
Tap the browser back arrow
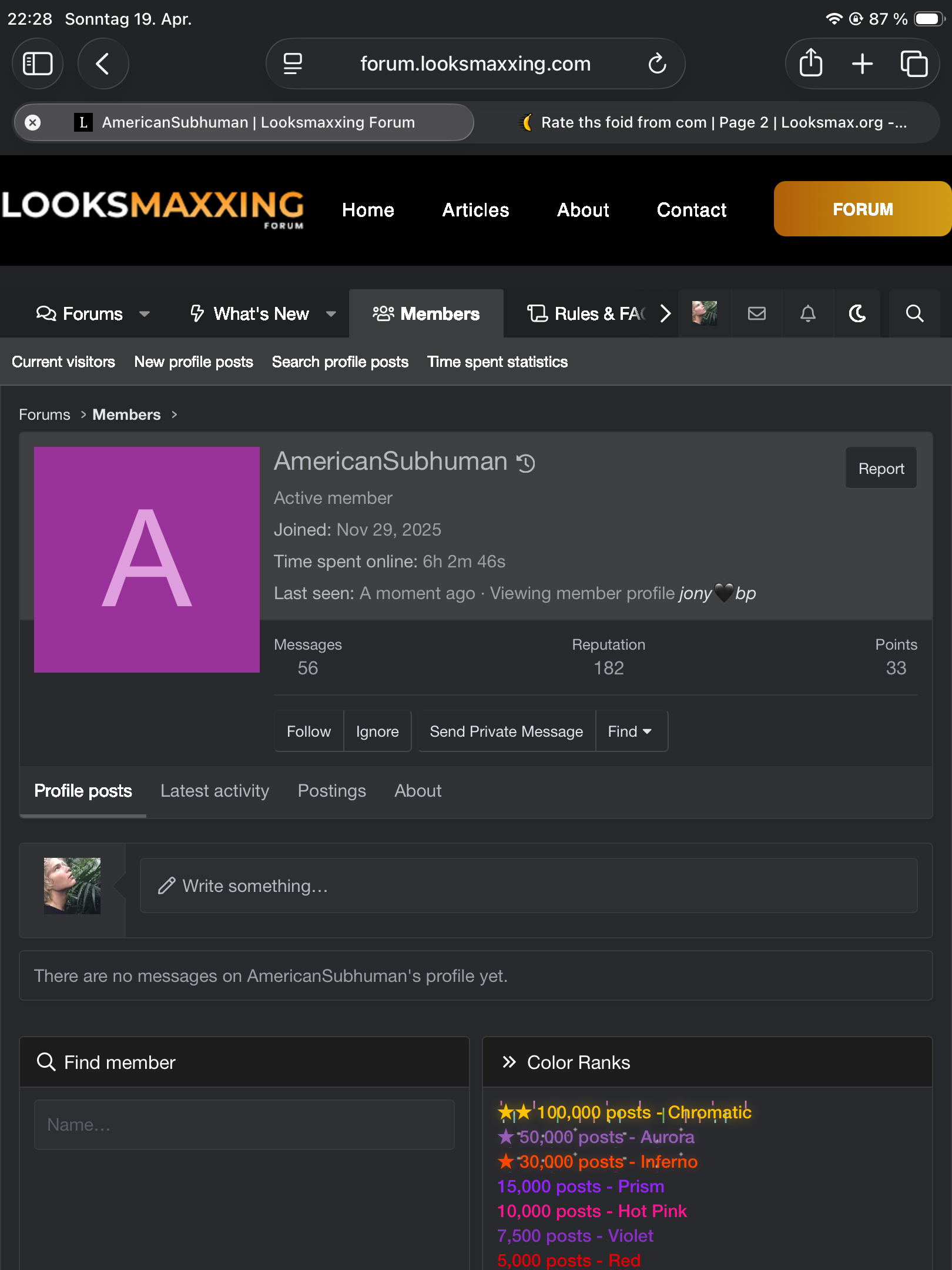pos(103,63)
